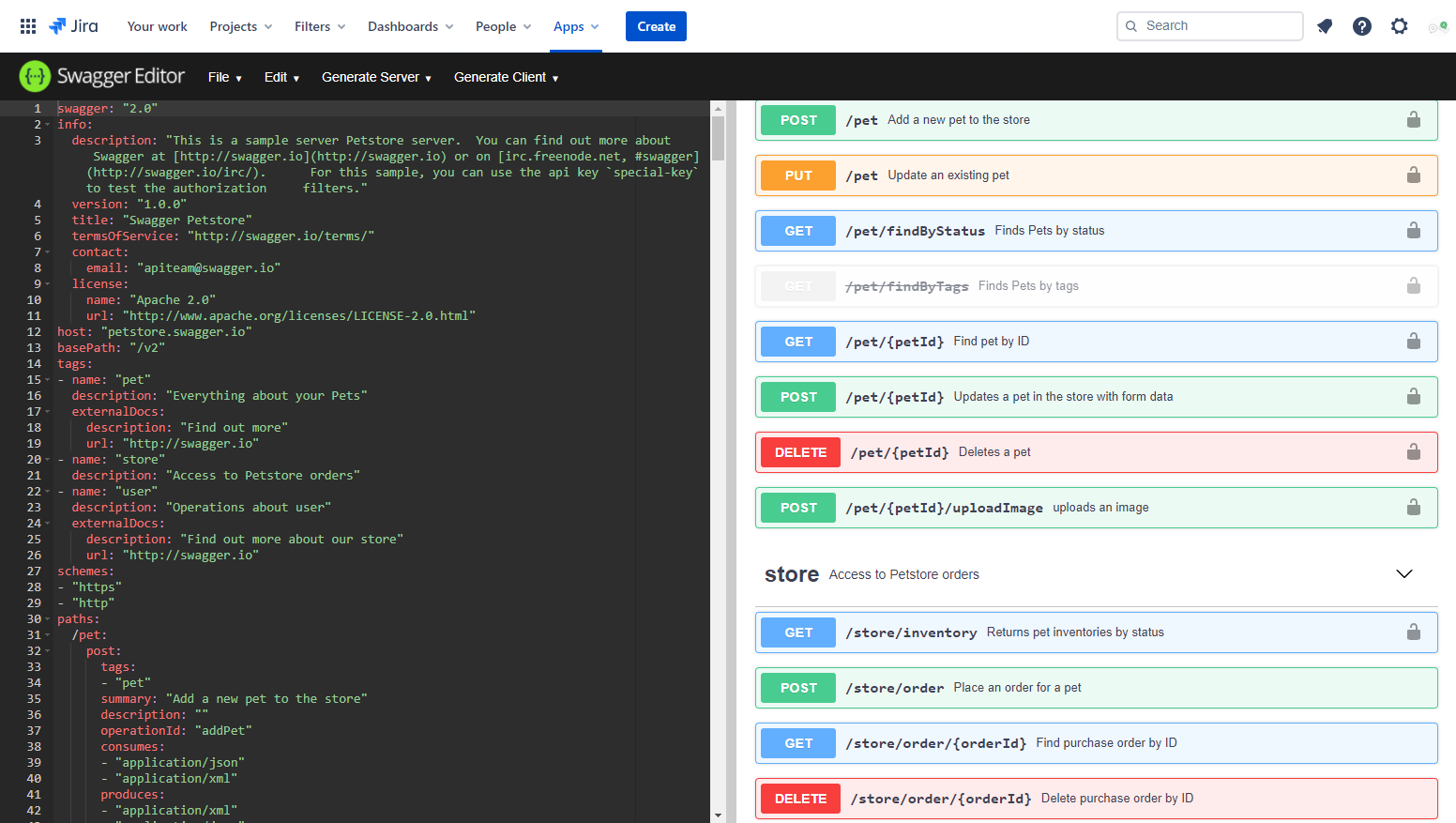
Task: Fold the /pet path at line 31
Action: [48, 635]
